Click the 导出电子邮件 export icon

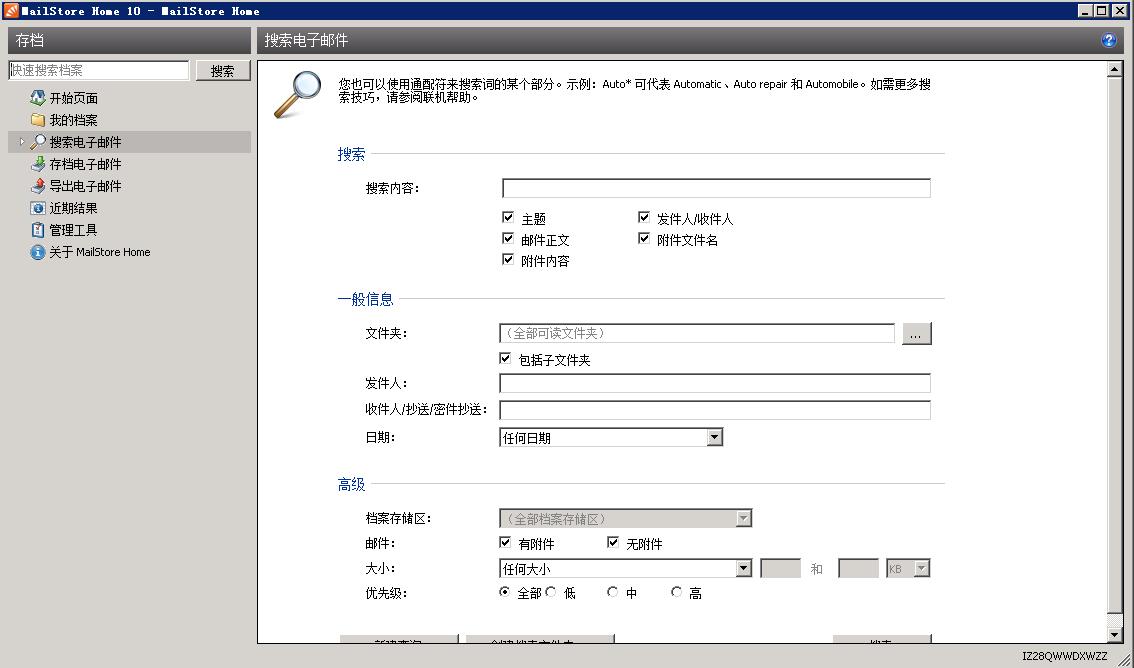pyautogui.click(x=38, y=186)
